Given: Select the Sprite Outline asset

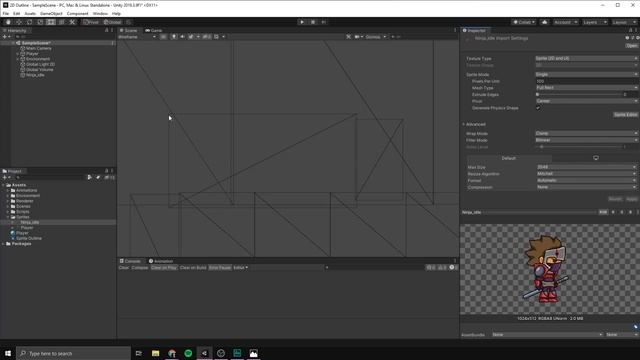Looking at the screenshot, I should (x=29, y=238).
